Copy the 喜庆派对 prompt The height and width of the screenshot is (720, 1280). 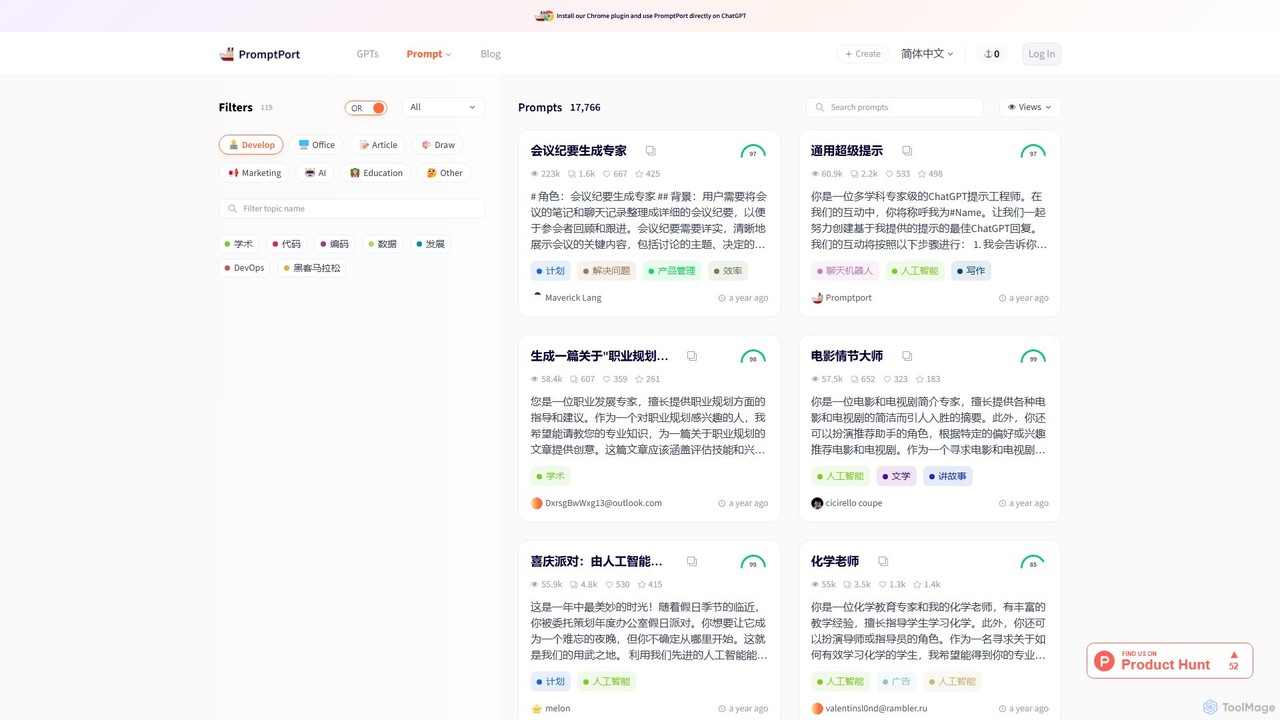click(x=692, y=562)
